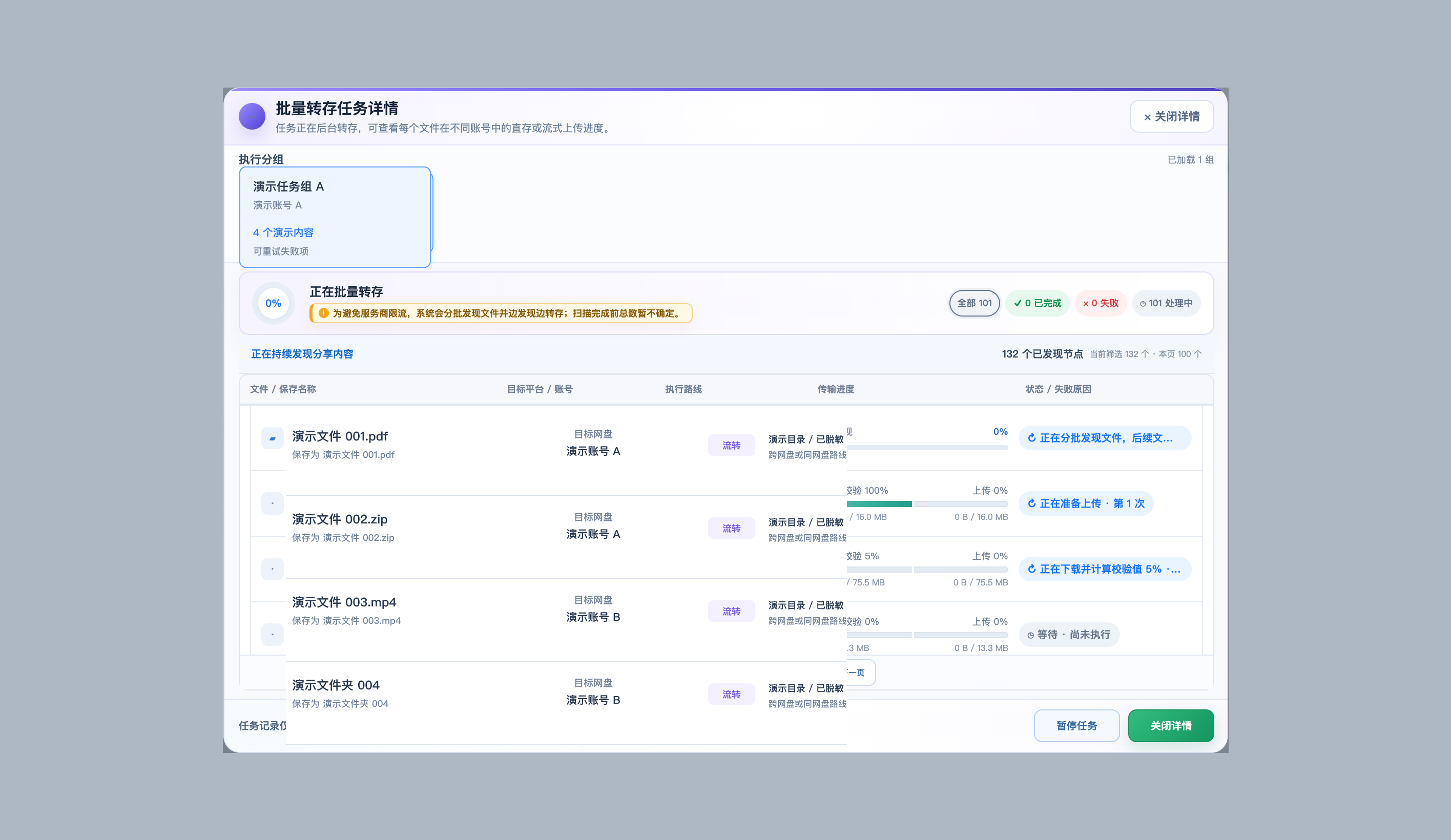1451x840 pixels.
Task: Click the text 当前筛选 132 个 · 本页 100 个
Action: point(1146,354)
